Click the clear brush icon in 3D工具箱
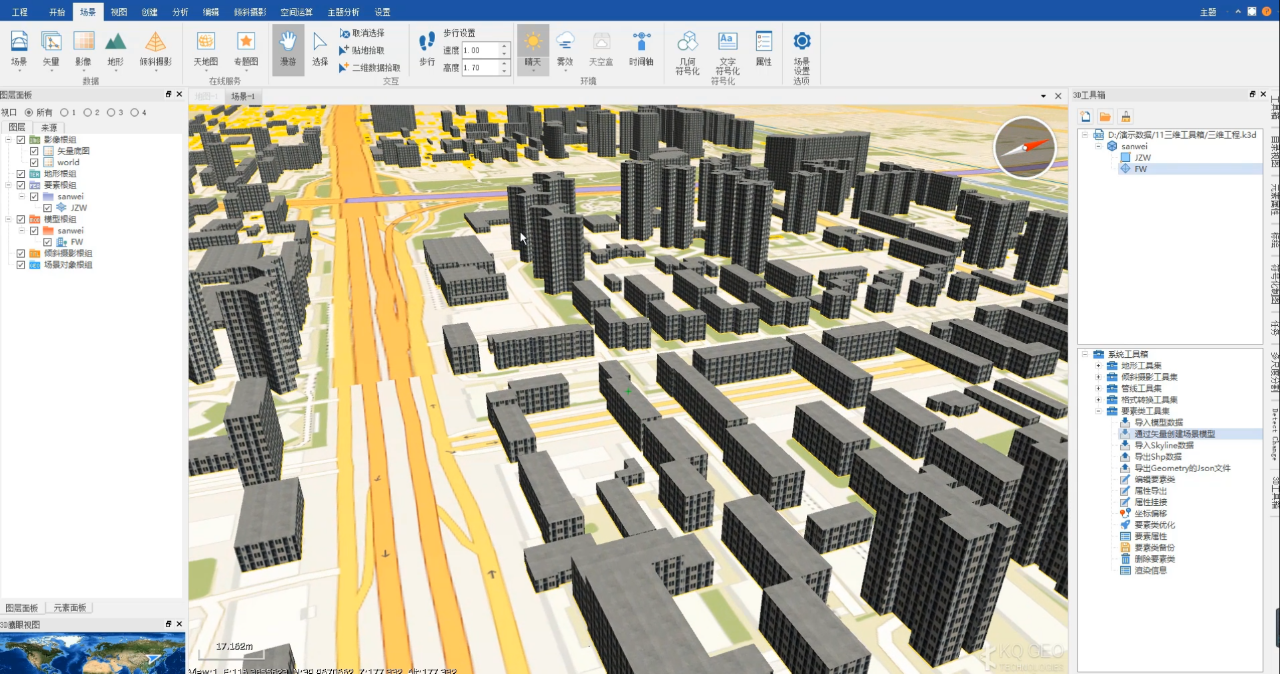 [x=1125, y=117]
